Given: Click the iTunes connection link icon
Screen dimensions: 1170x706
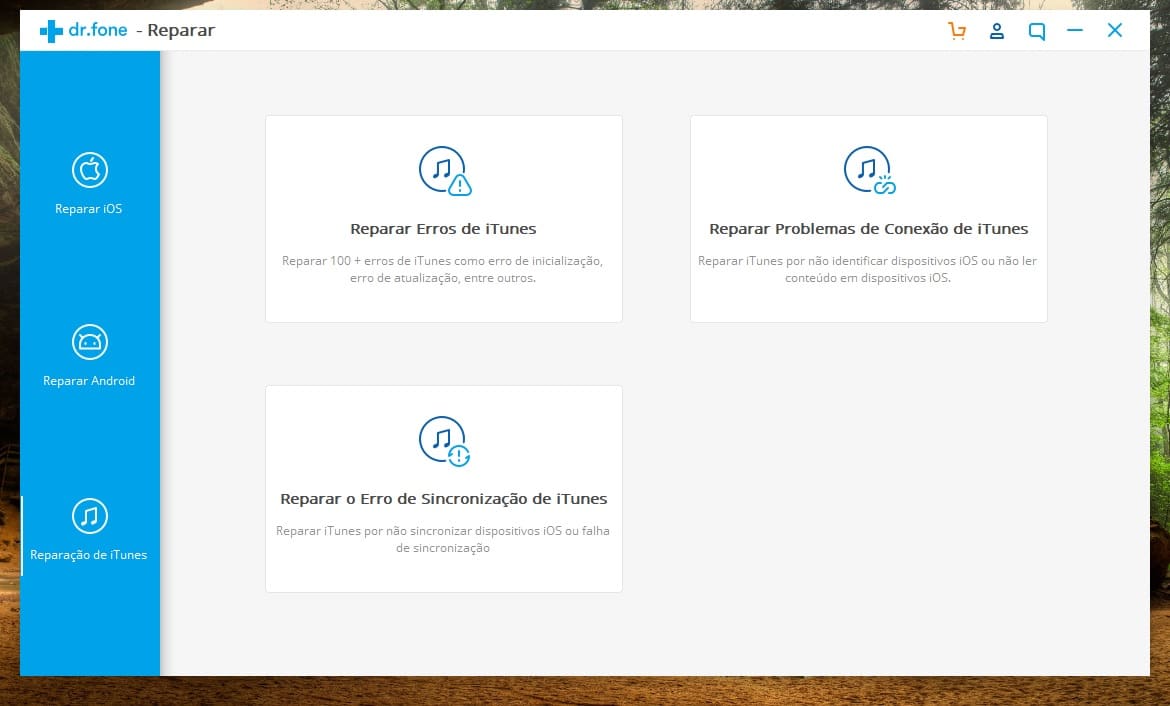Looking at the screenshot, I should pyautogui.click(x=869, y=170).
